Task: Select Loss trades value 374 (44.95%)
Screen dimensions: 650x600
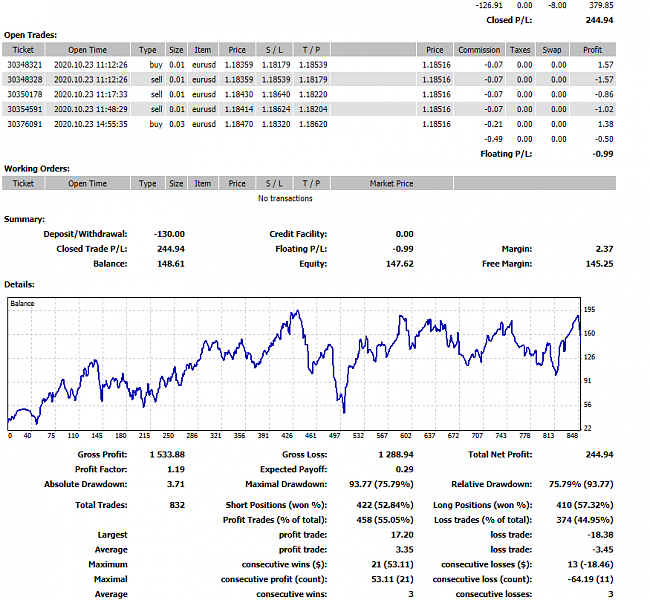Action: pos(585,520)
